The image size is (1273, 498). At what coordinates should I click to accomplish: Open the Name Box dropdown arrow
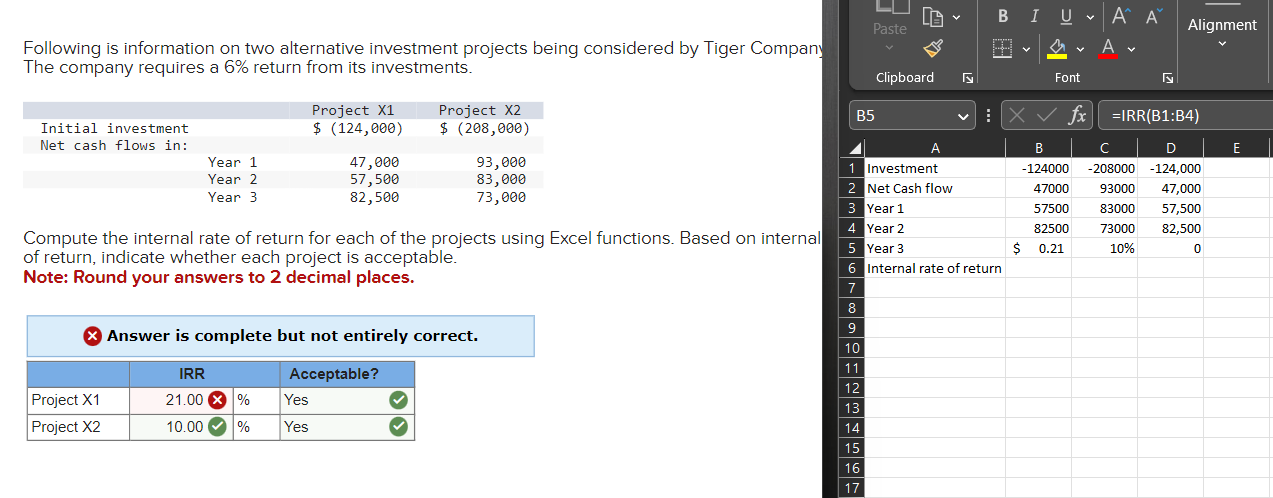(x=964, y=116)
